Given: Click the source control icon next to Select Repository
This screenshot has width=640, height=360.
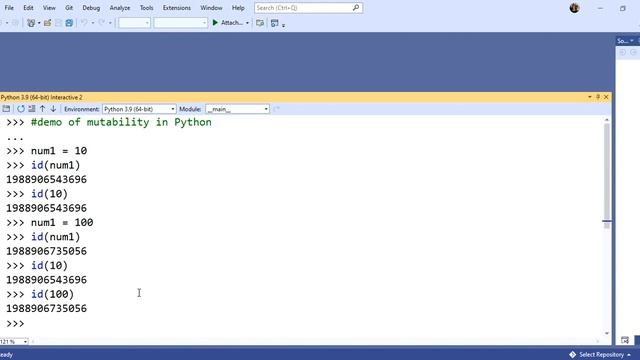Looking at the screenshot, I should (573, 355).
